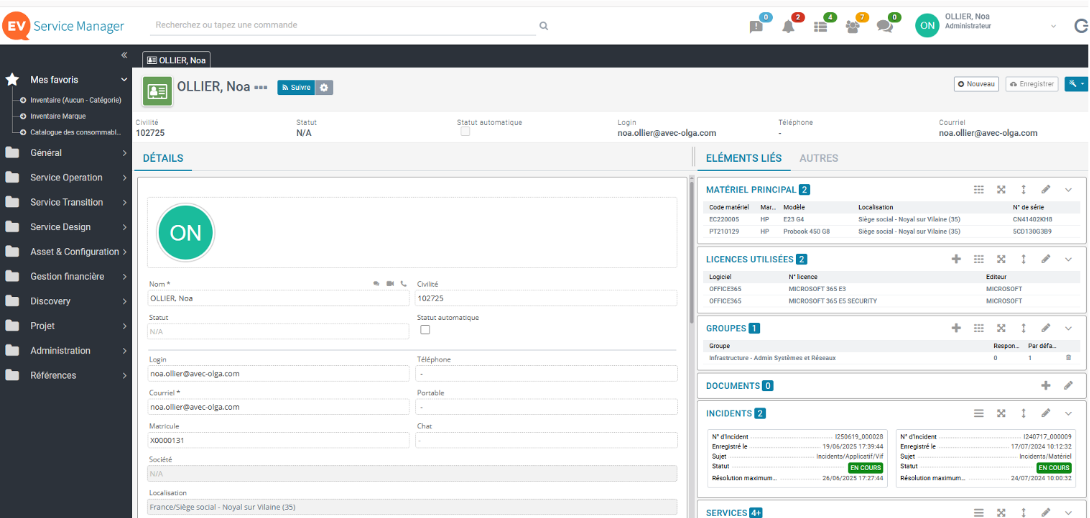
Task: Click the video call icon next to Nom
Action: [x=390, y=284]
